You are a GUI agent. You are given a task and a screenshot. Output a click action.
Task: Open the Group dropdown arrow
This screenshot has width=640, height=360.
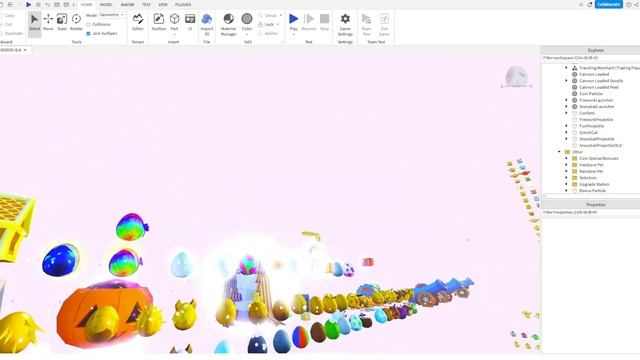click(x=281, y=16)
